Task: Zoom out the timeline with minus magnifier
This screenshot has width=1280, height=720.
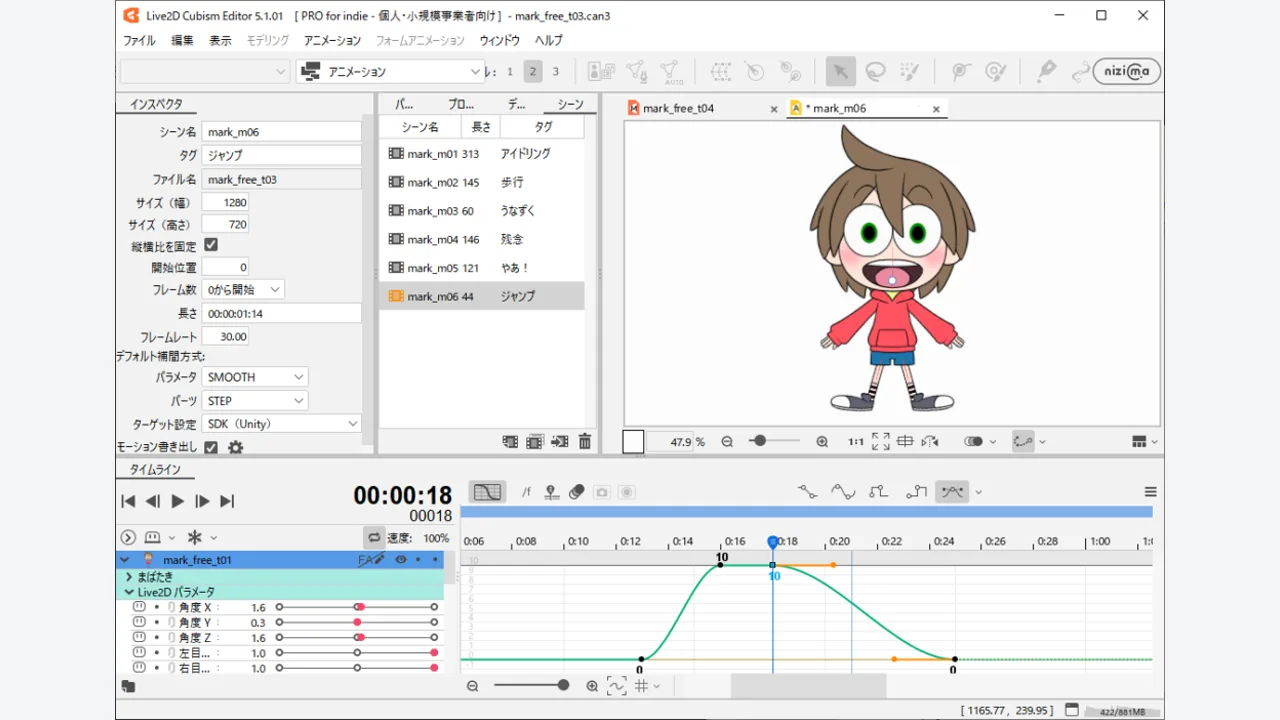Action: (473, 686)
